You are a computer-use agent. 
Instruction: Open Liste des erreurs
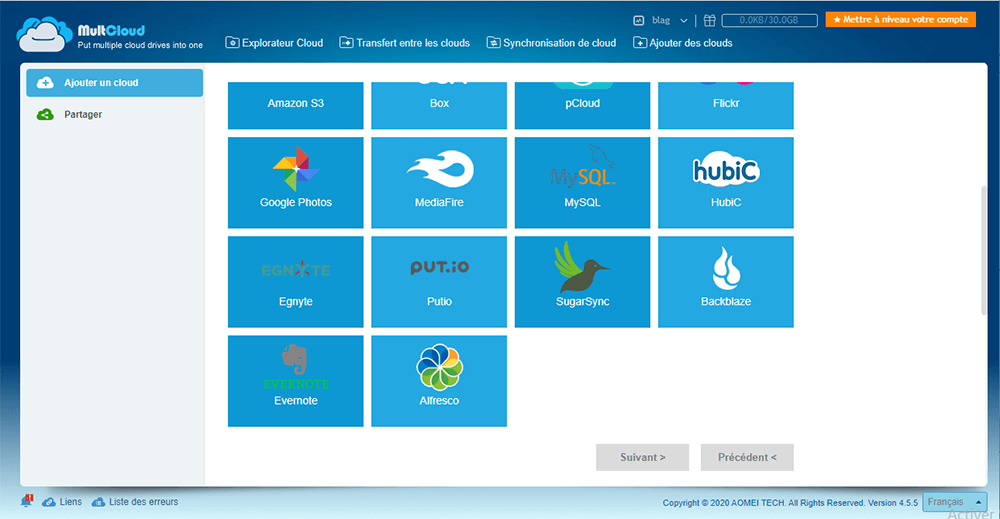(135, 502)
